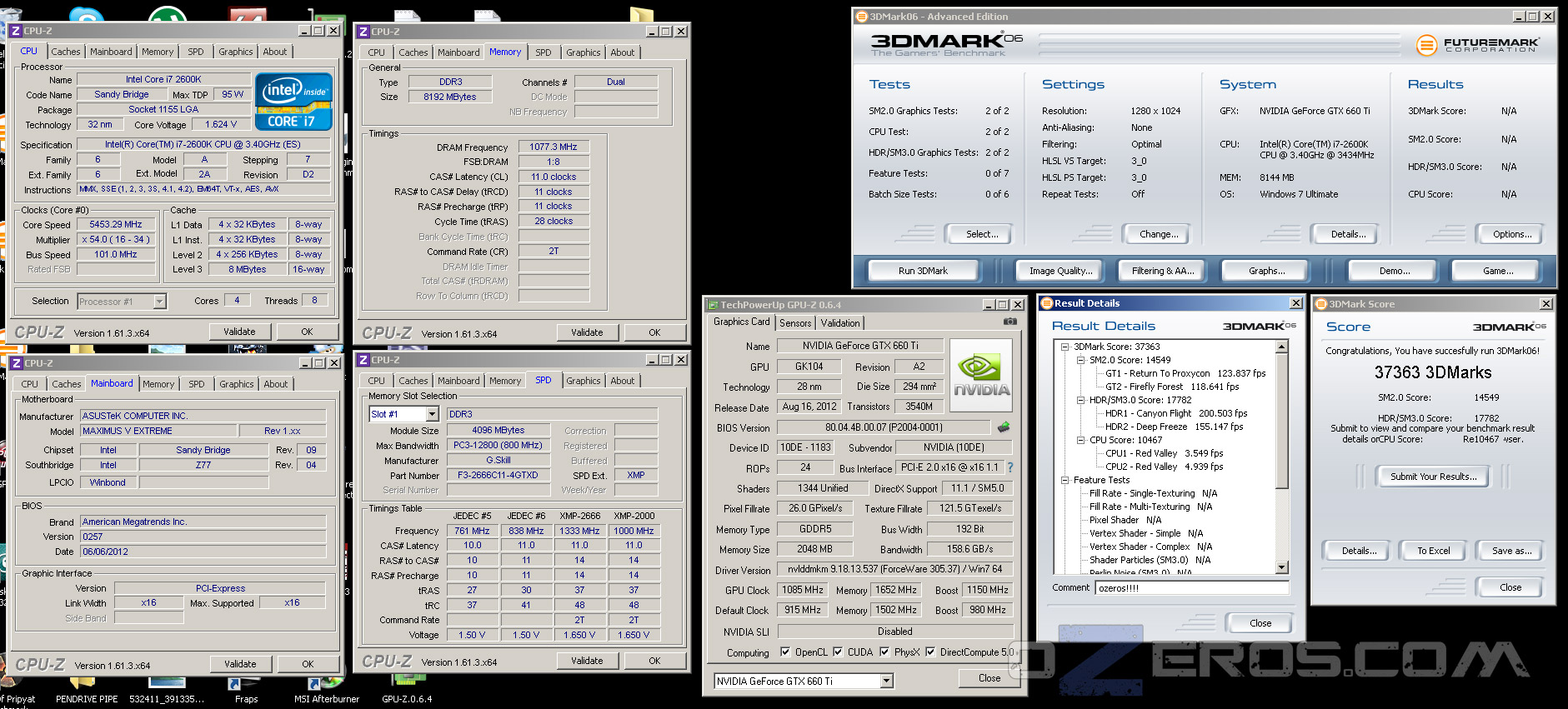The width and height of the screenshot is (1568, 709).
Task: Collapse the Feature Tests tree node
Action: click(x=1065, y=480)
